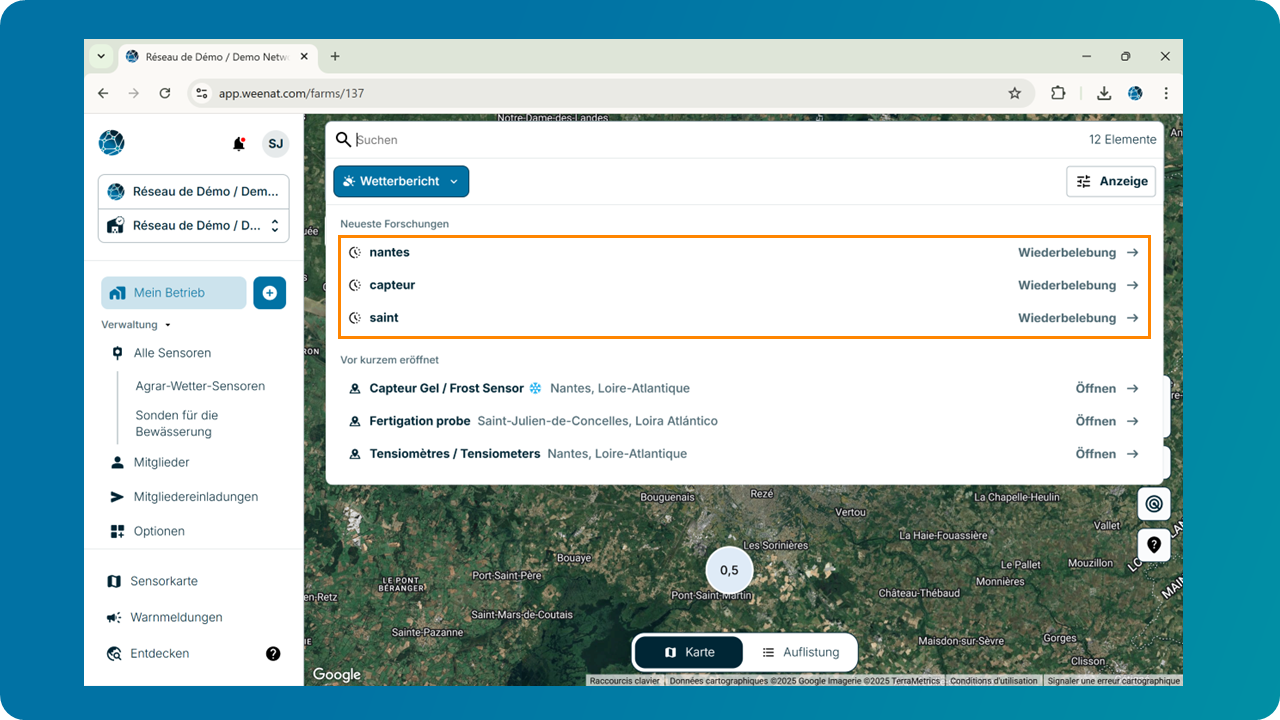Viewport: 1280px width, 720px height.
Task: Click the Anzeige button
Action: [1111, 181]
